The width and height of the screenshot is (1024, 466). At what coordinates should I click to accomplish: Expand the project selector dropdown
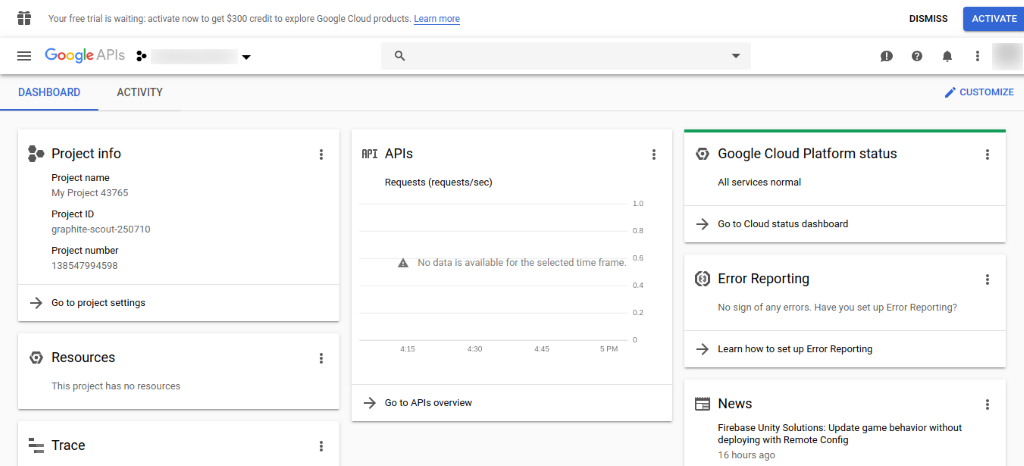point(246,57)
